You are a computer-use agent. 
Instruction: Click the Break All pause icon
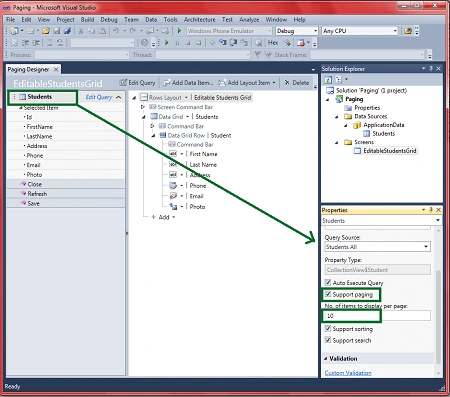coord(177,43)
